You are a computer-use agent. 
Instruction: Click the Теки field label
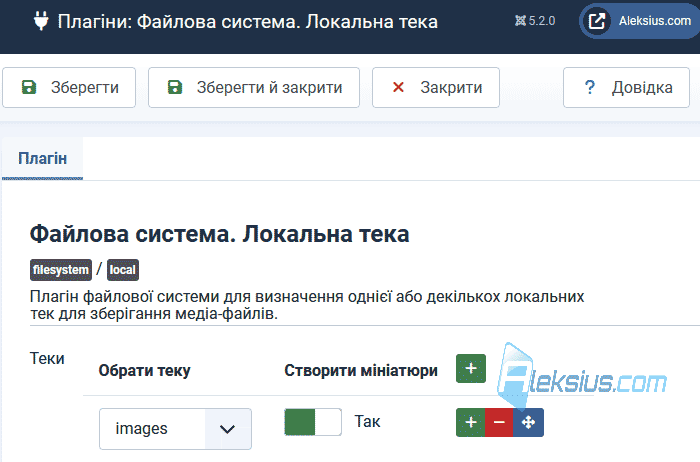(47, 358)
